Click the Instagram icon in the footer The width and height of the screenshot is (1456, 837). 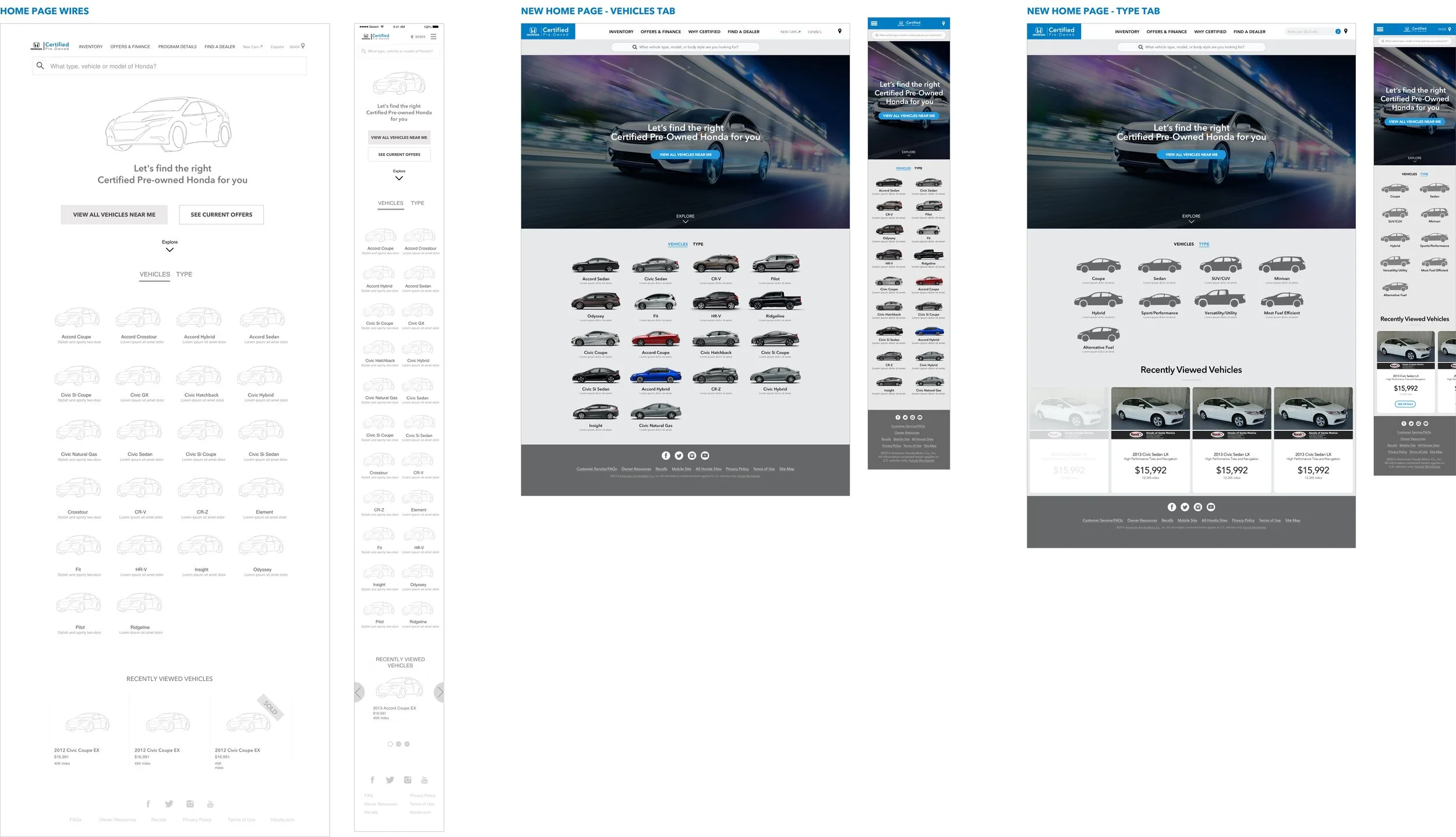[190, 803]
